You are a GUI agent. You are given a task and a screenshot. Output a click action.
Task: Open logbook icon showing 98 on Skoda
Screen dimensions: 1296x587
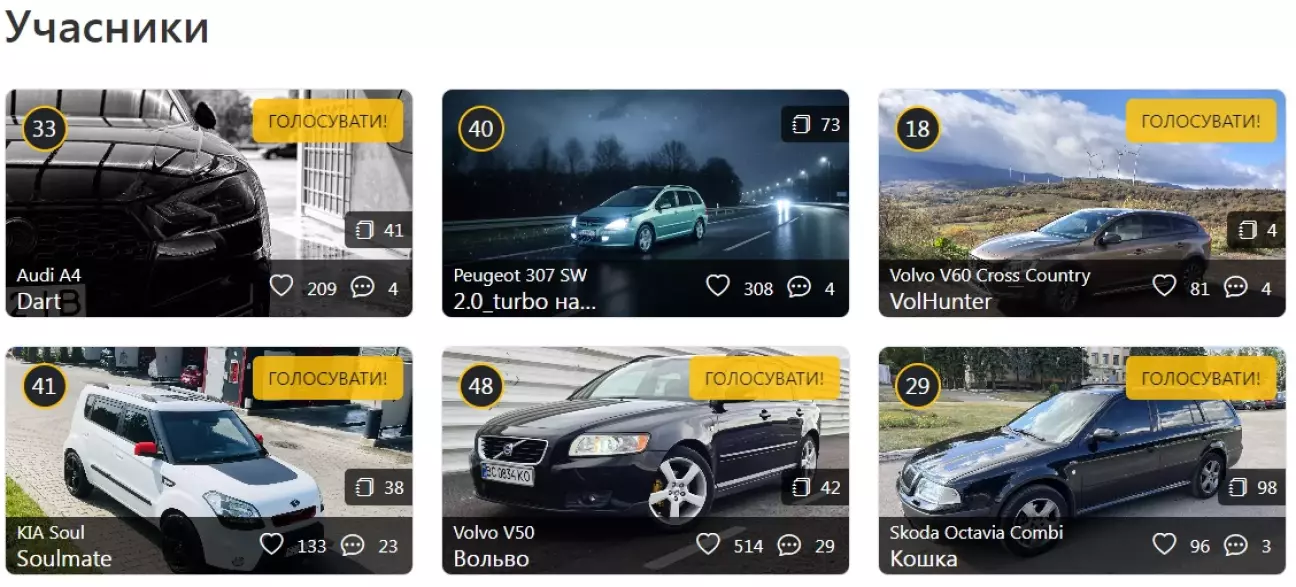(x=1238, y=487)
